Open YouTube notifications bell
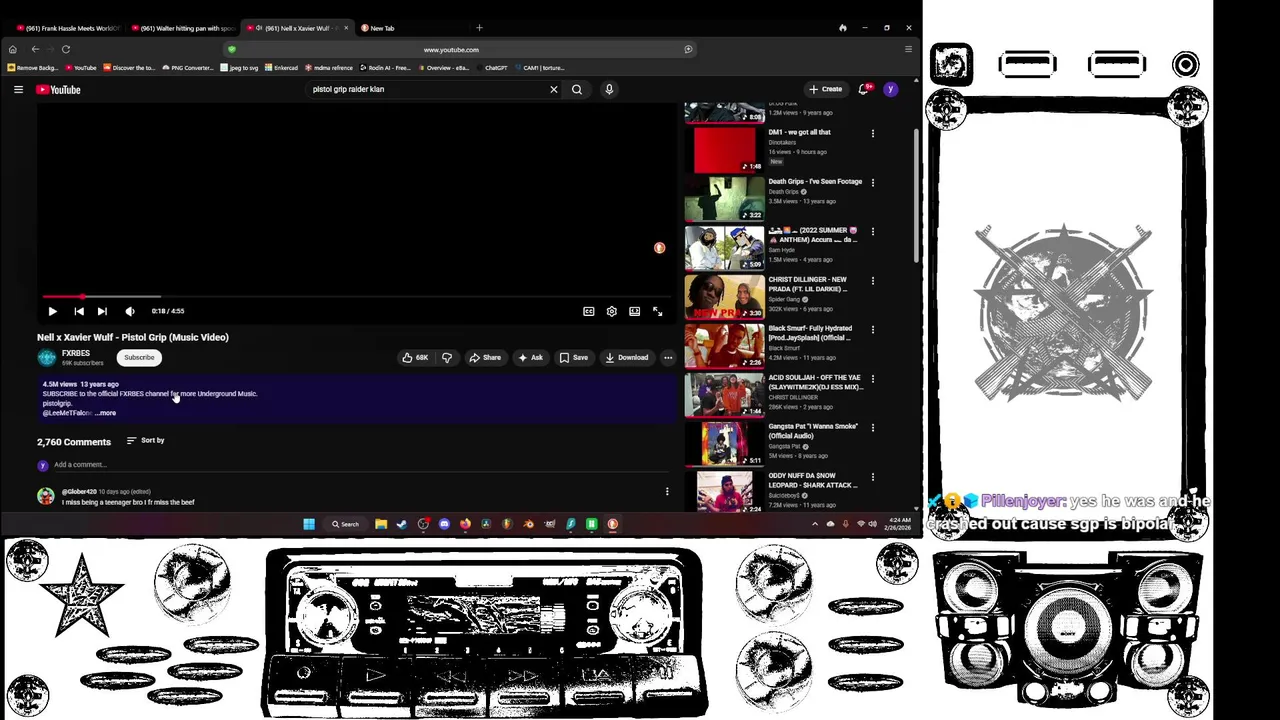1280x720 pixels. coord(864,89)
